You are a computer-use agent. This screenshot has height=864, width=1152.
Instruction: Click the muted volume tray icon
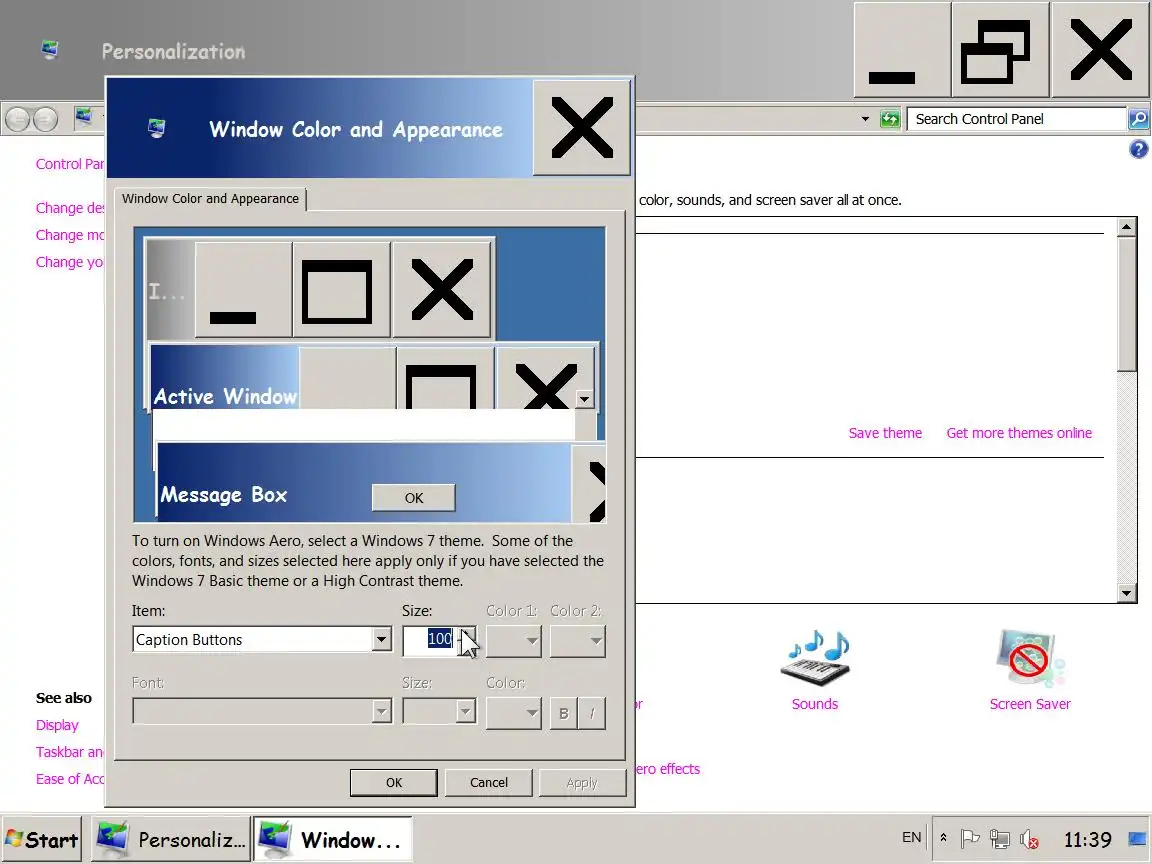coord(1029,838)
